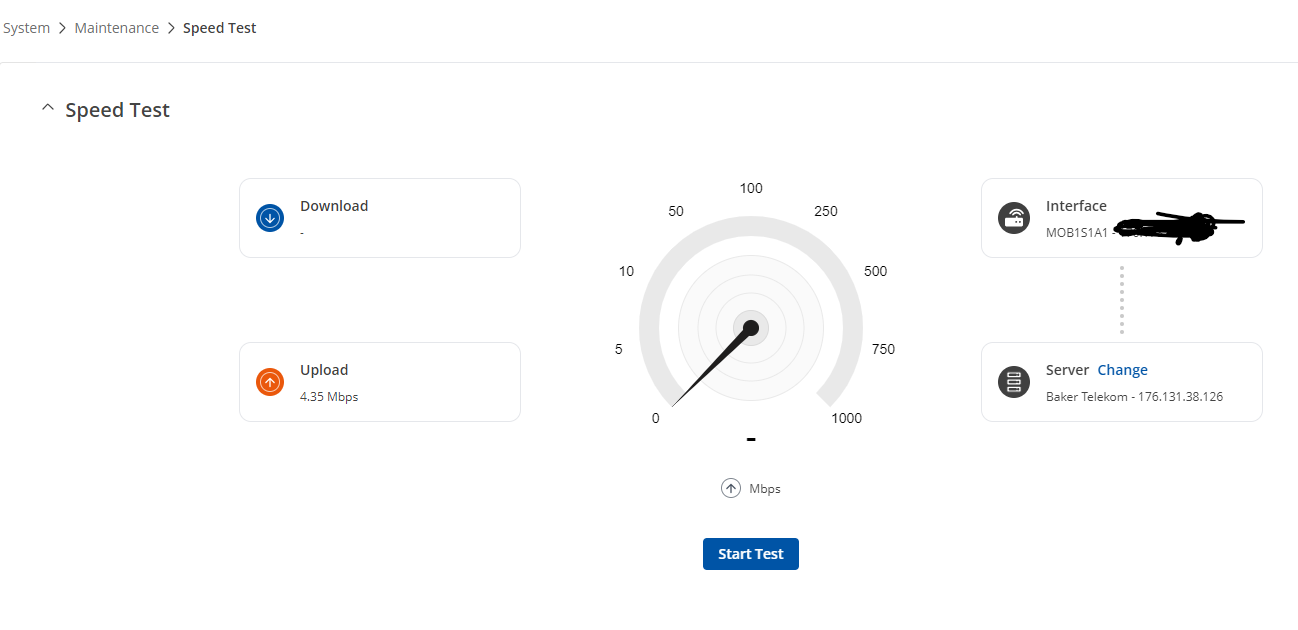Click the MOB1S1A1 interface name
The width and height of the screenshot is (1298, 630).
pos(1076,233)
